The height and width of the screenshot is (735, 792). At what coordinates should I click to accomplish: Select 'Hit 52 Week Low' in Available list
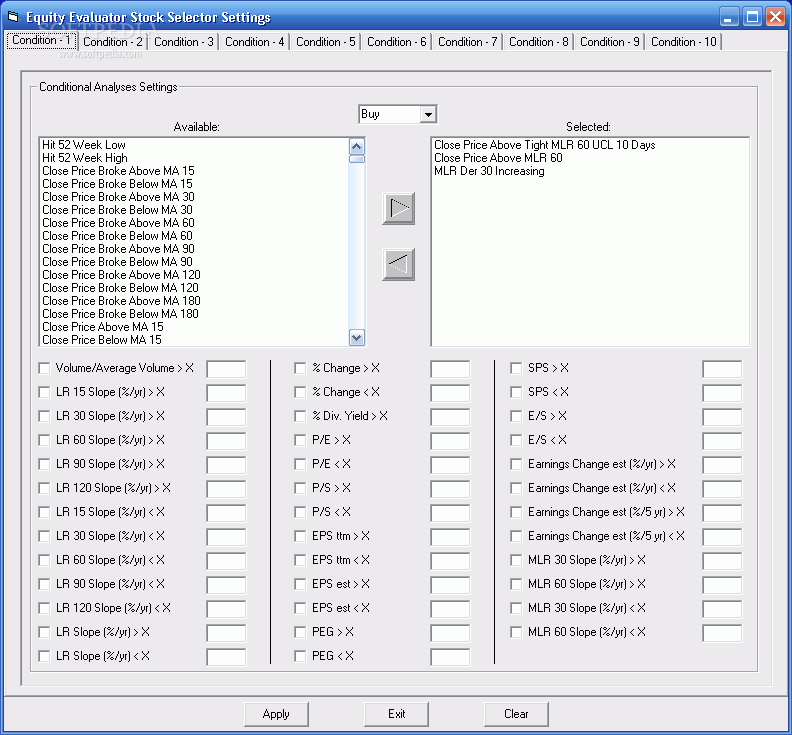[84, 145]
